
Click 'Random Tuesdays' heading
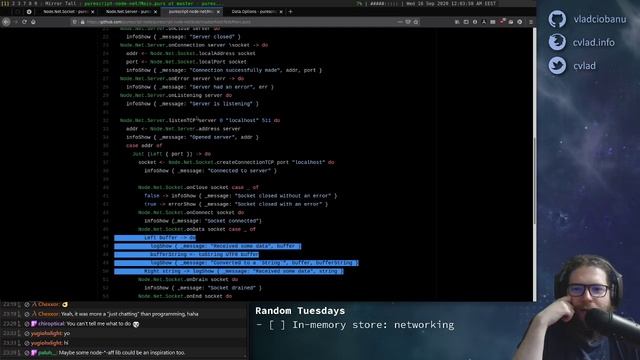coord(300,311)
